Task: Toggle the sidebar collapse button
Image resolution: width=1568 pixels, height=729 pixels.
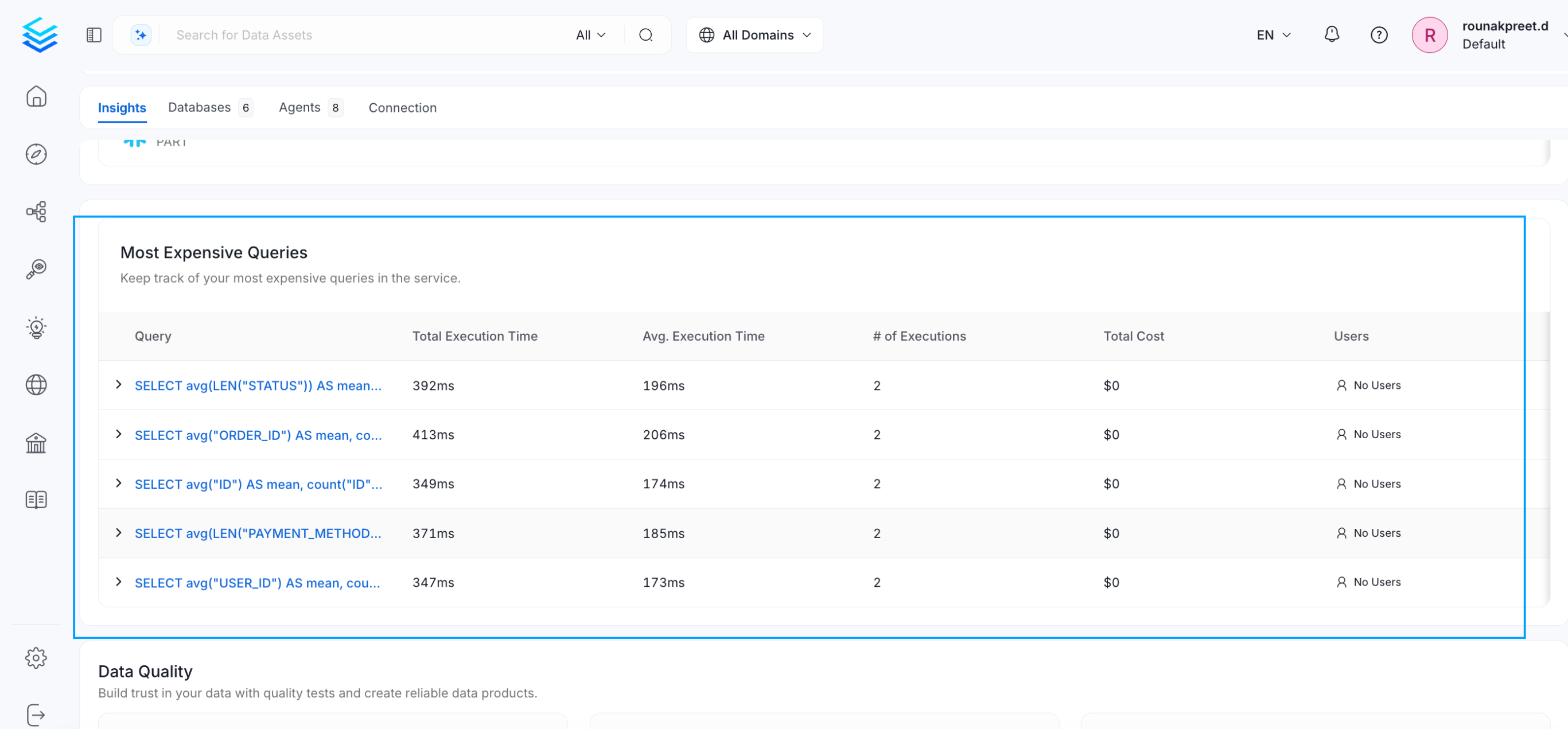Action: coord(94,34)
